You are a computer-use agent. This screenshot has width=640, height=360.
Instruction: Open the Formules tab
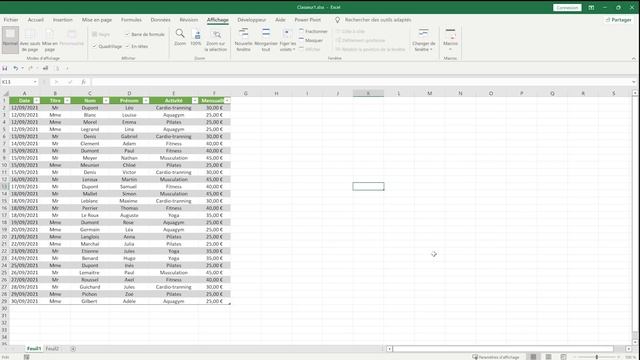[x=131, y=20]
